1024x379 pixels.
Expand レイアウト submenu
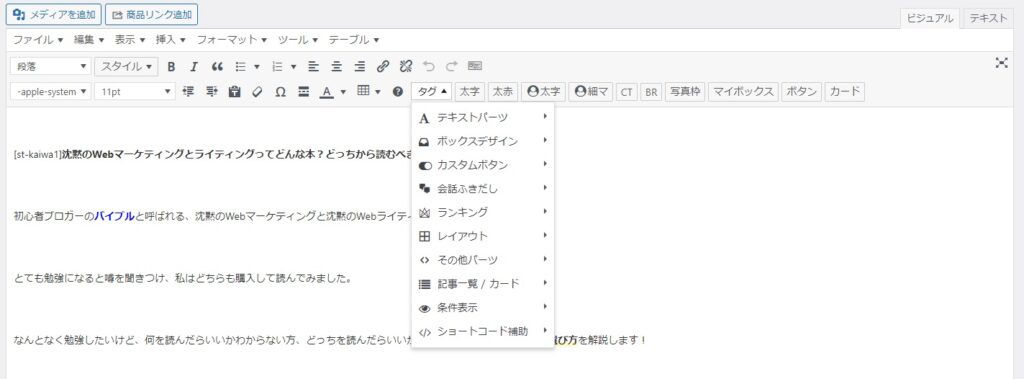pos(483,236)
